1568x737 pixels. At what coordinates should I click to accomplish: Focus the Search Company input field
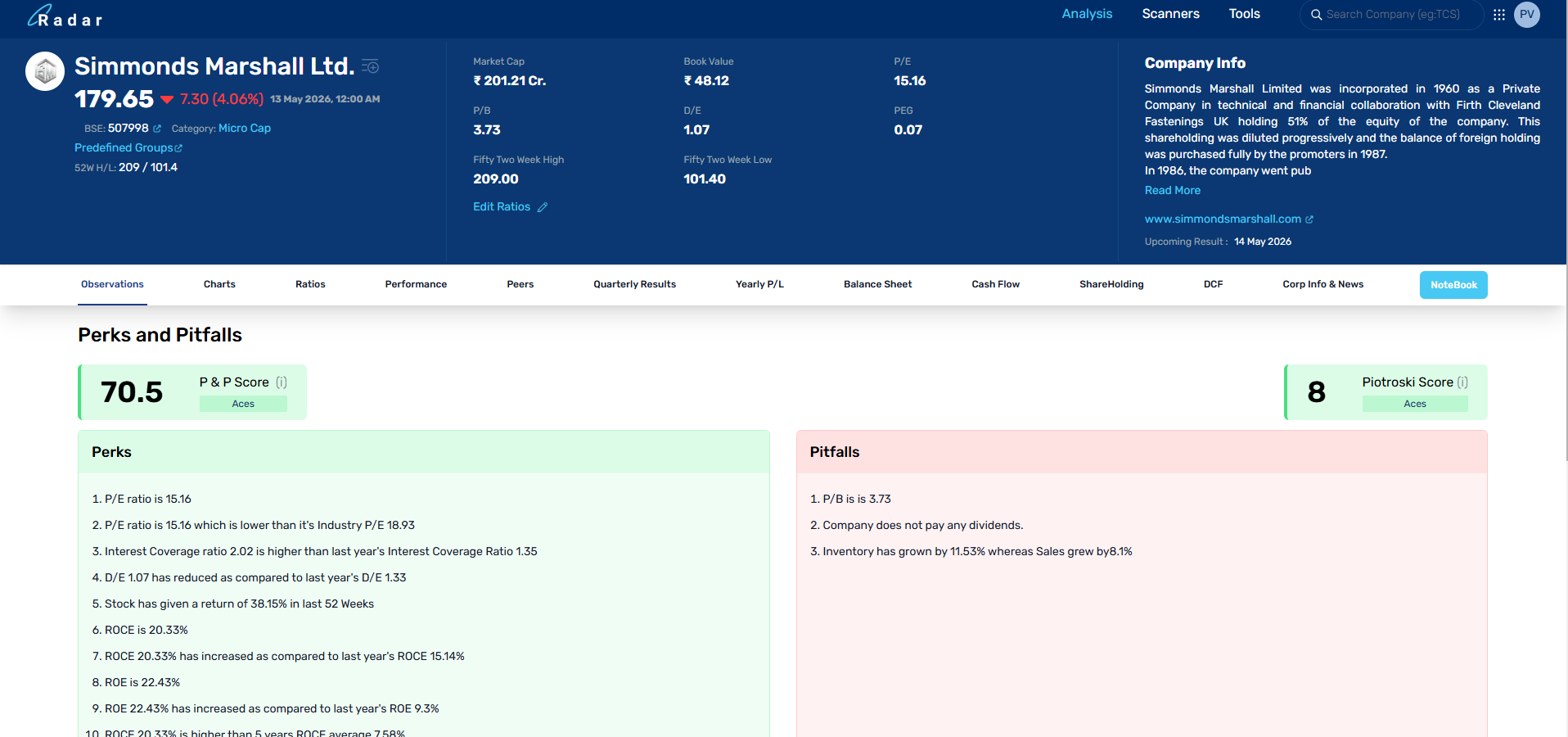(1393, 15)
